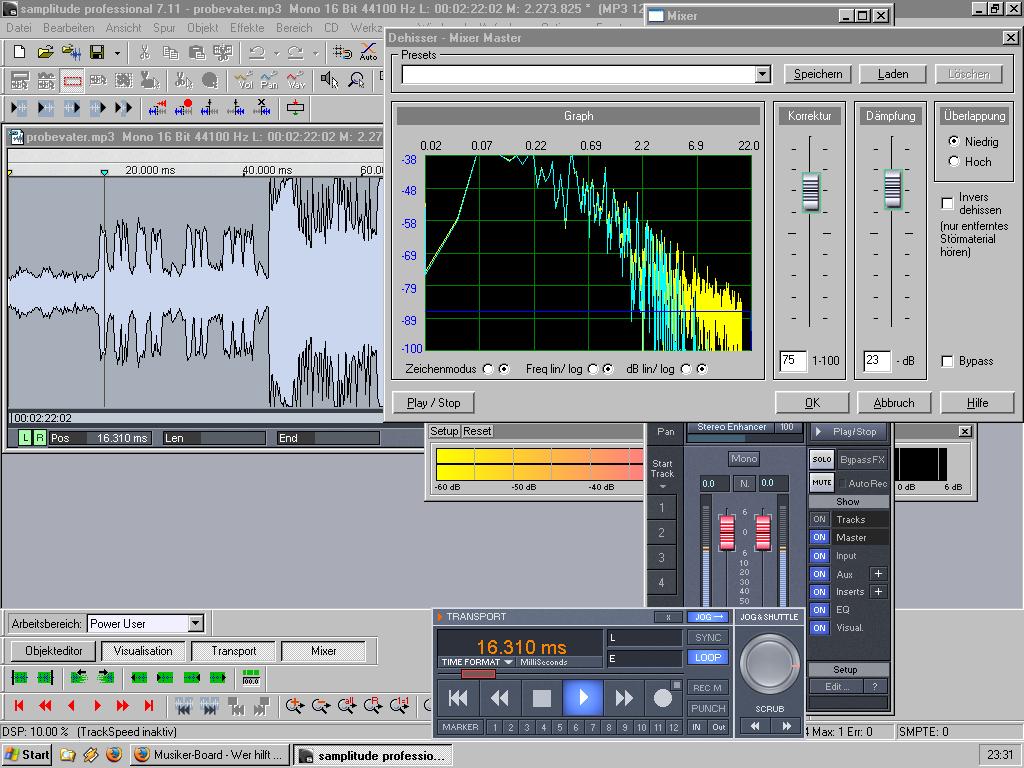Screen dimensions: 1024x768
Task: Undo the last action via toolbar arrow
Action: click(x=257, y=52)
